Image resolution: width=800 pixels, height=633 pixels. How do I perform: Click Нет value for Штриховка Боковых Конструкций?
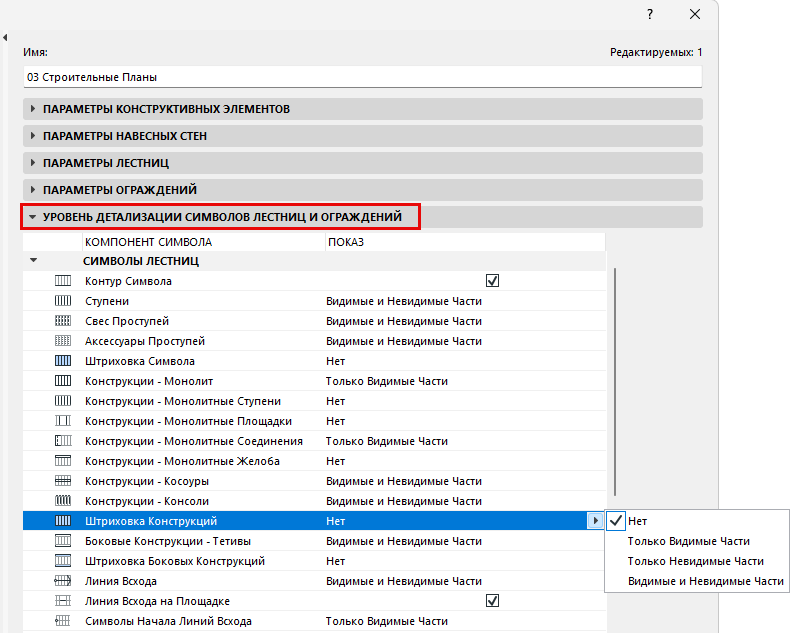point(335,561)
